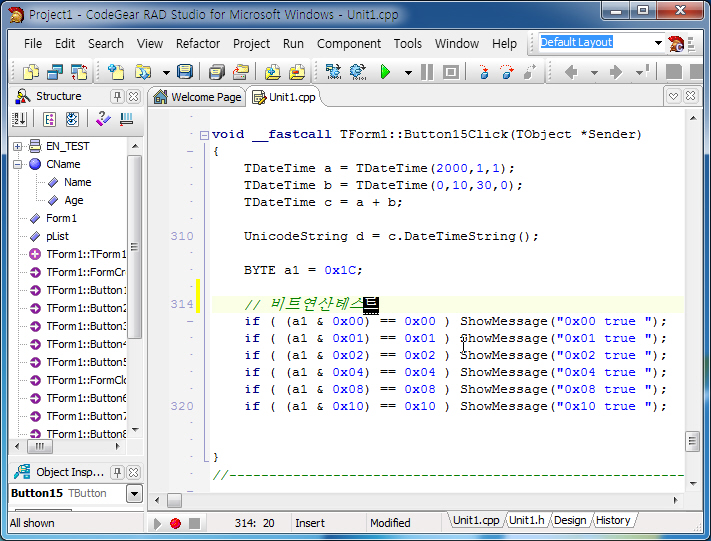Click the Pause program toolbar icon

coord(427,72)
